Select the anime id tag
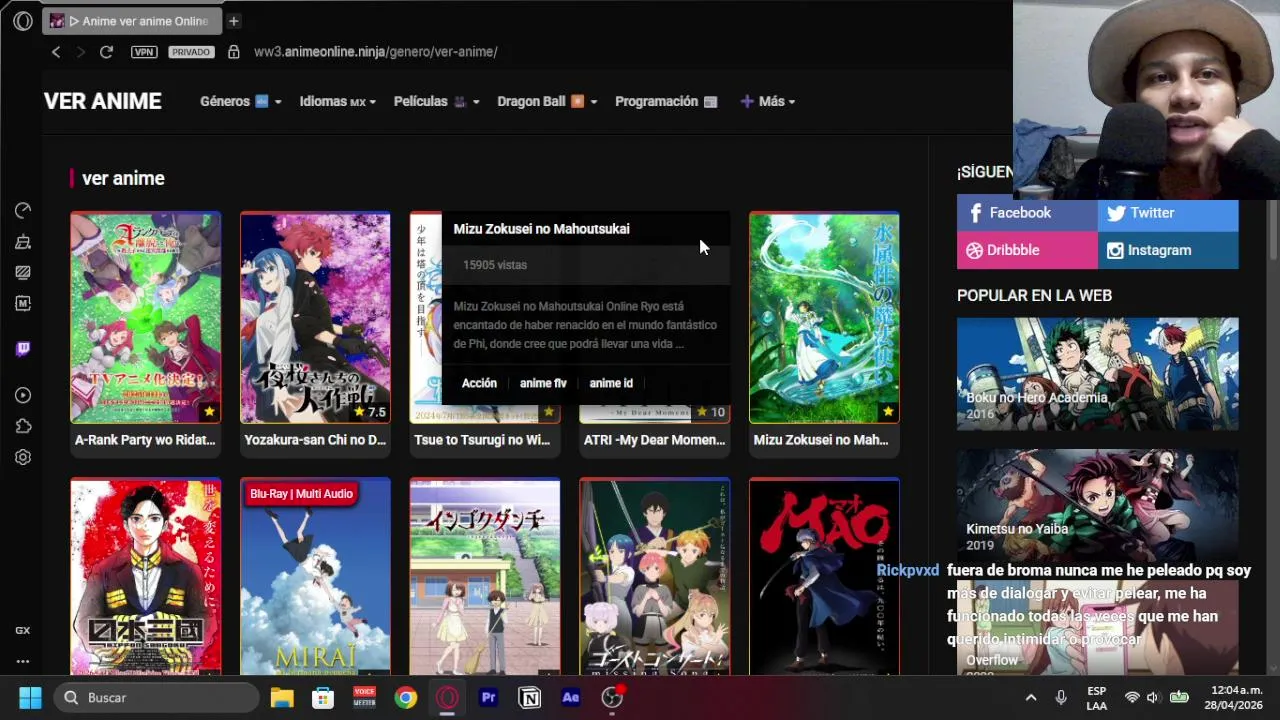The height and width of the screenshot is (720, 1280). [611, 383]
